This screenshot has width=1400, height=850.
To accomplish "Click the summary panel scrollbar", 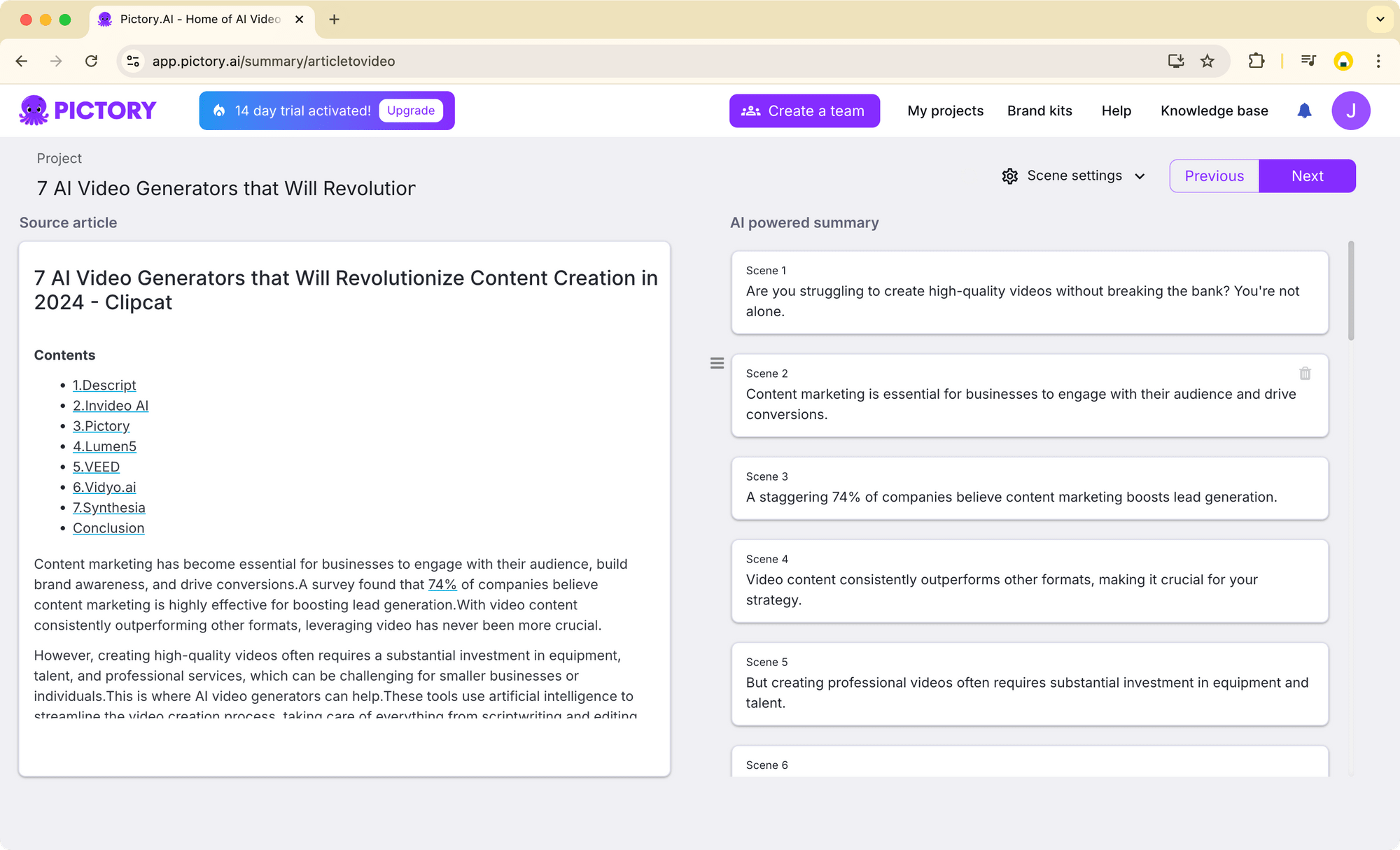I will click(x=1351, y=290).
